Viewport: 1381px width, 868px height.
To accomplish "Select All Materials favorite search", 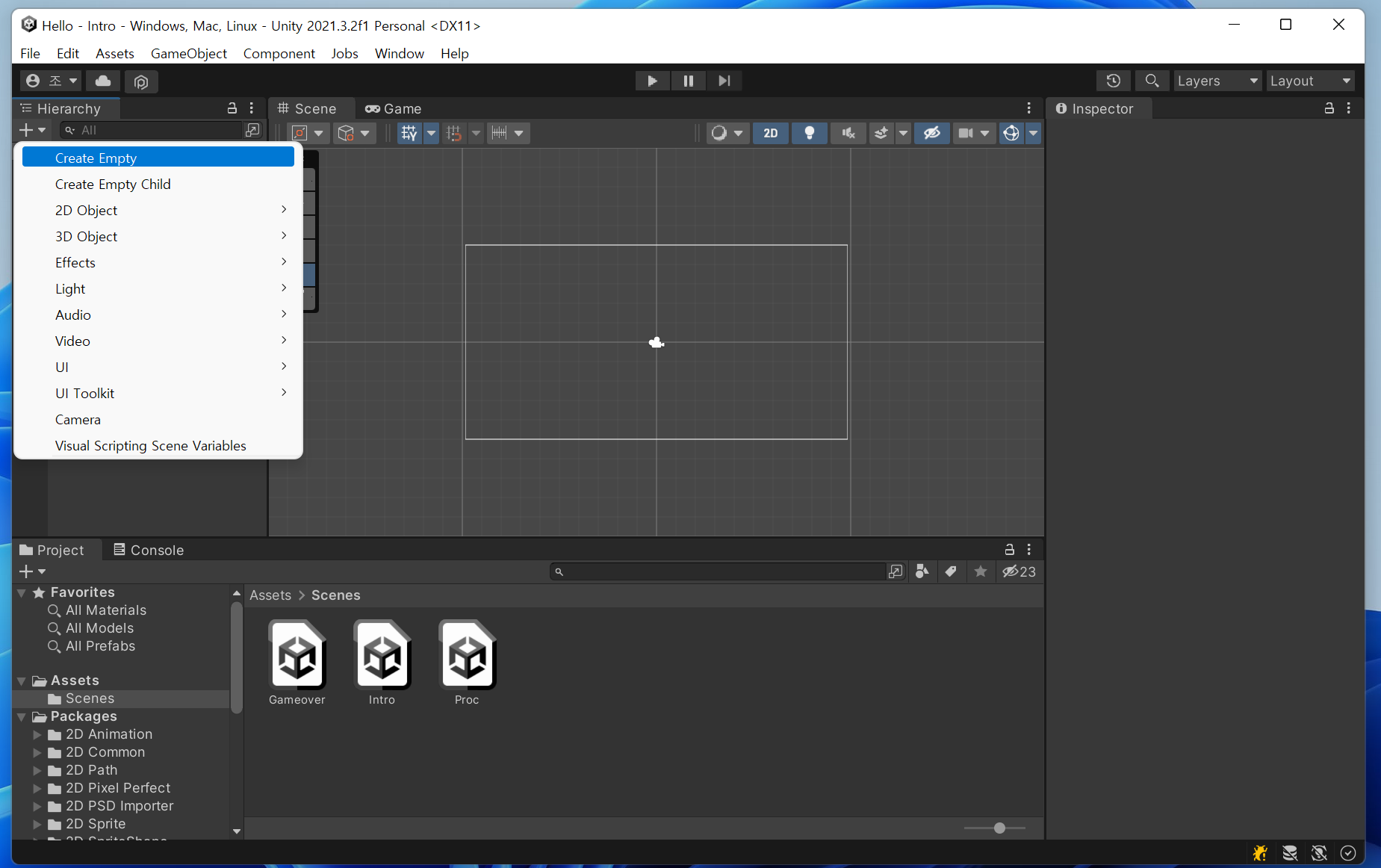I will click(106, 610).
